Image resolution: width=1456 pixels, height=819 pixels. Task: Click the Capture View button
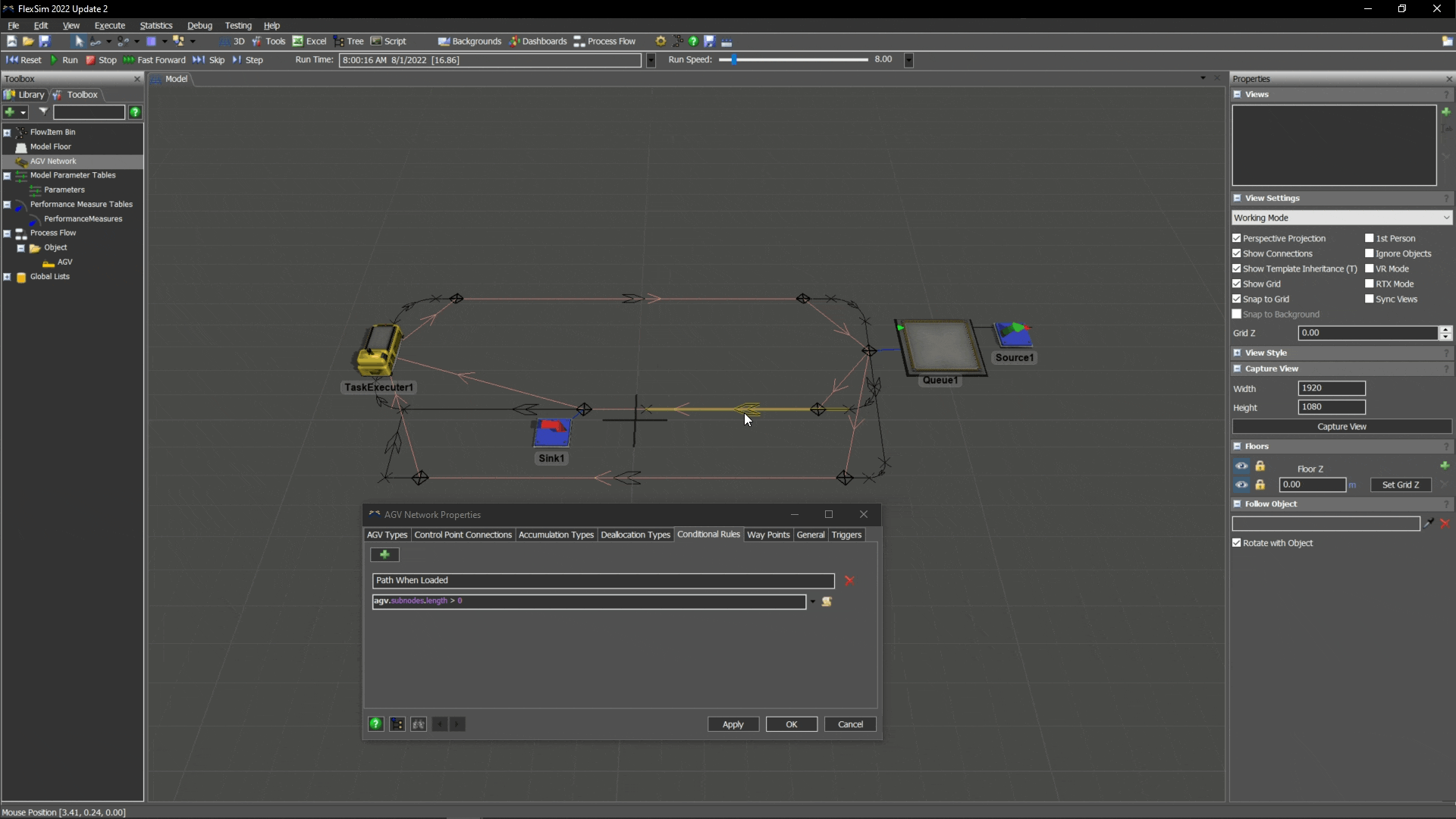click(x=1341, y=427)
